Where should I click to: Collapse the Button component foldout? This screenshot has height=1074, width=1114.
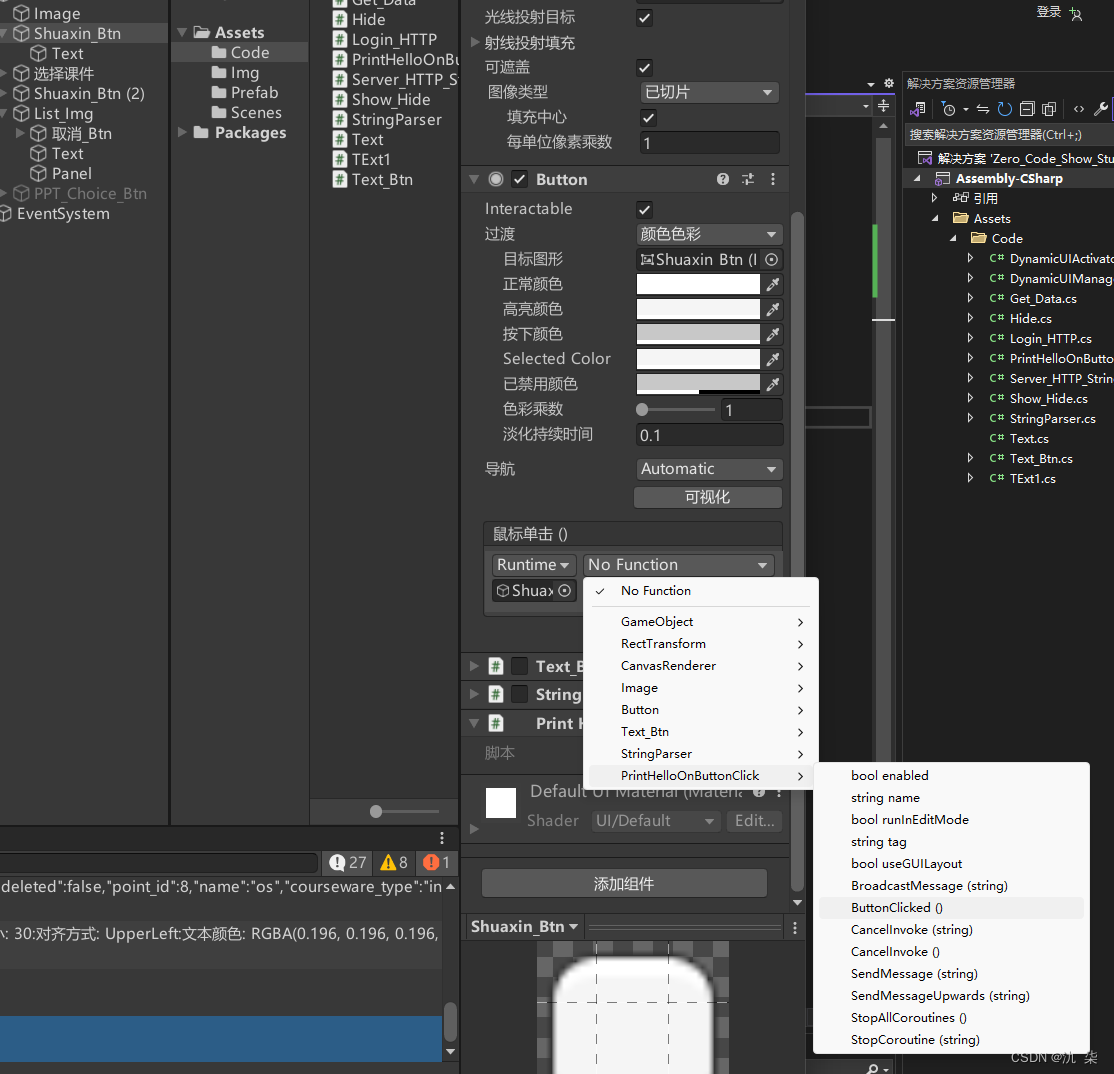(474, 179)
